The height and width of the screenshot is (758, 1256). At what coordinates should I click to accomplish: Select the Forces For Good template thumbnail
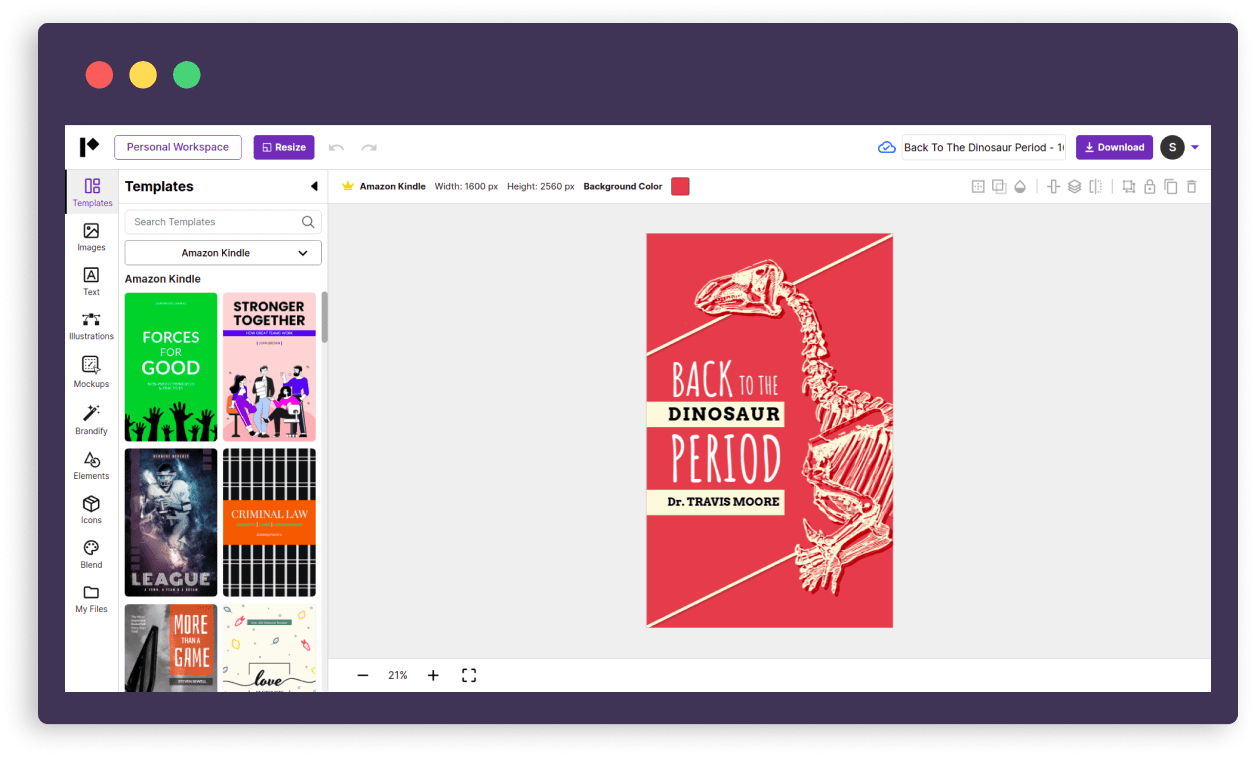coord(171,367)
